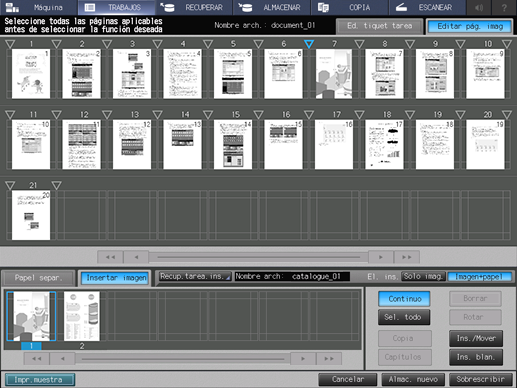
Task: Jump to last pages with main fast-forward arrow
Action: (407, 257)
